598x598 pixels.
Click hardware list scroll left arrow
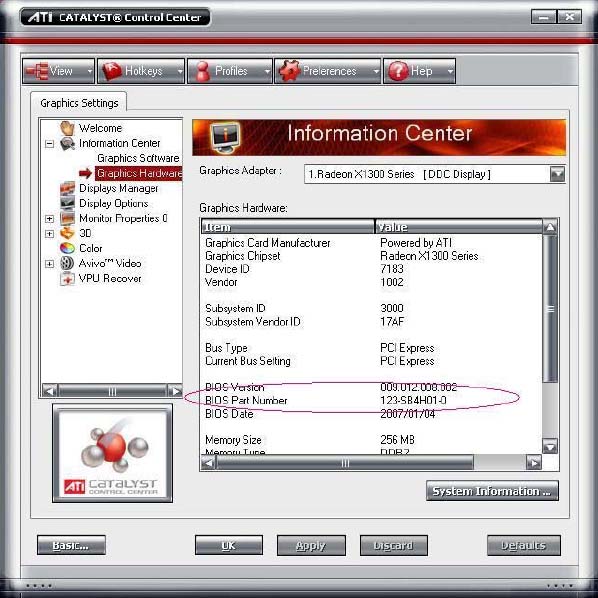pos(208,463)
